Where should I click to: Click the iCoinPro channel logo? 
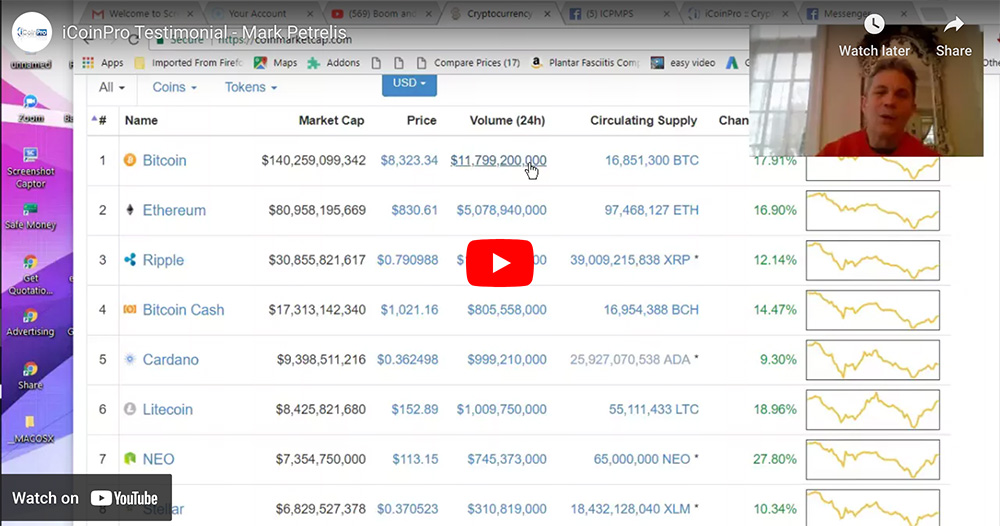[32, 32]
